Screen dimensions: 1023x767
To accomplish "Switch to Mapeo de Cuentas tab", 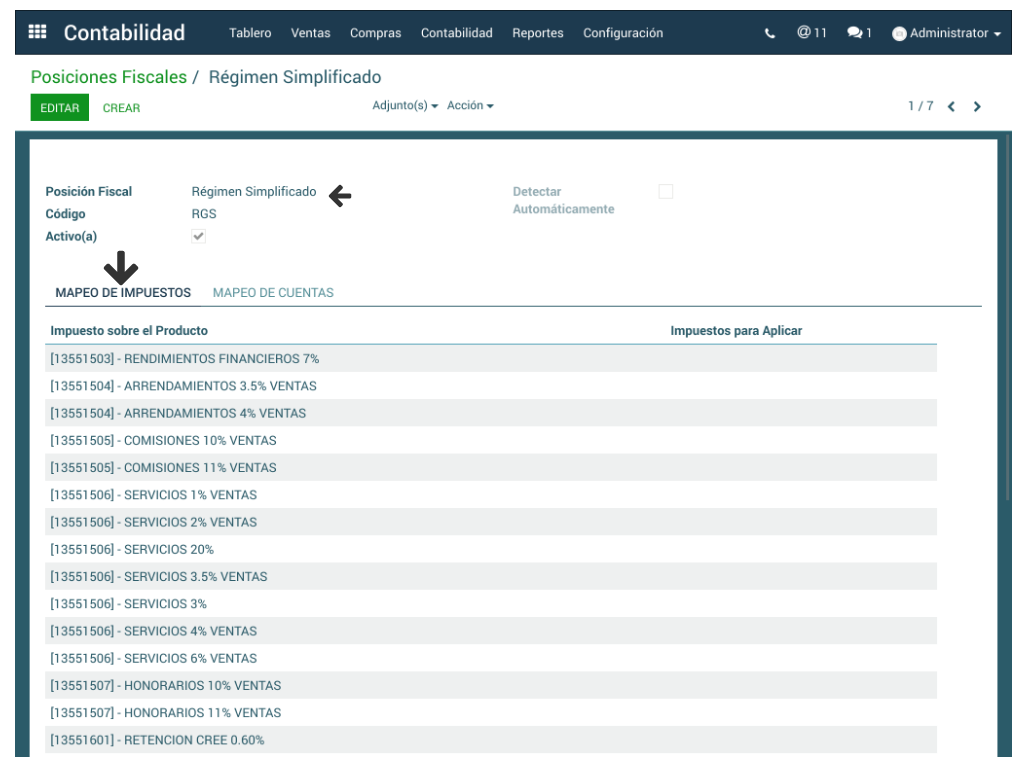I will (x=273, y=293).
